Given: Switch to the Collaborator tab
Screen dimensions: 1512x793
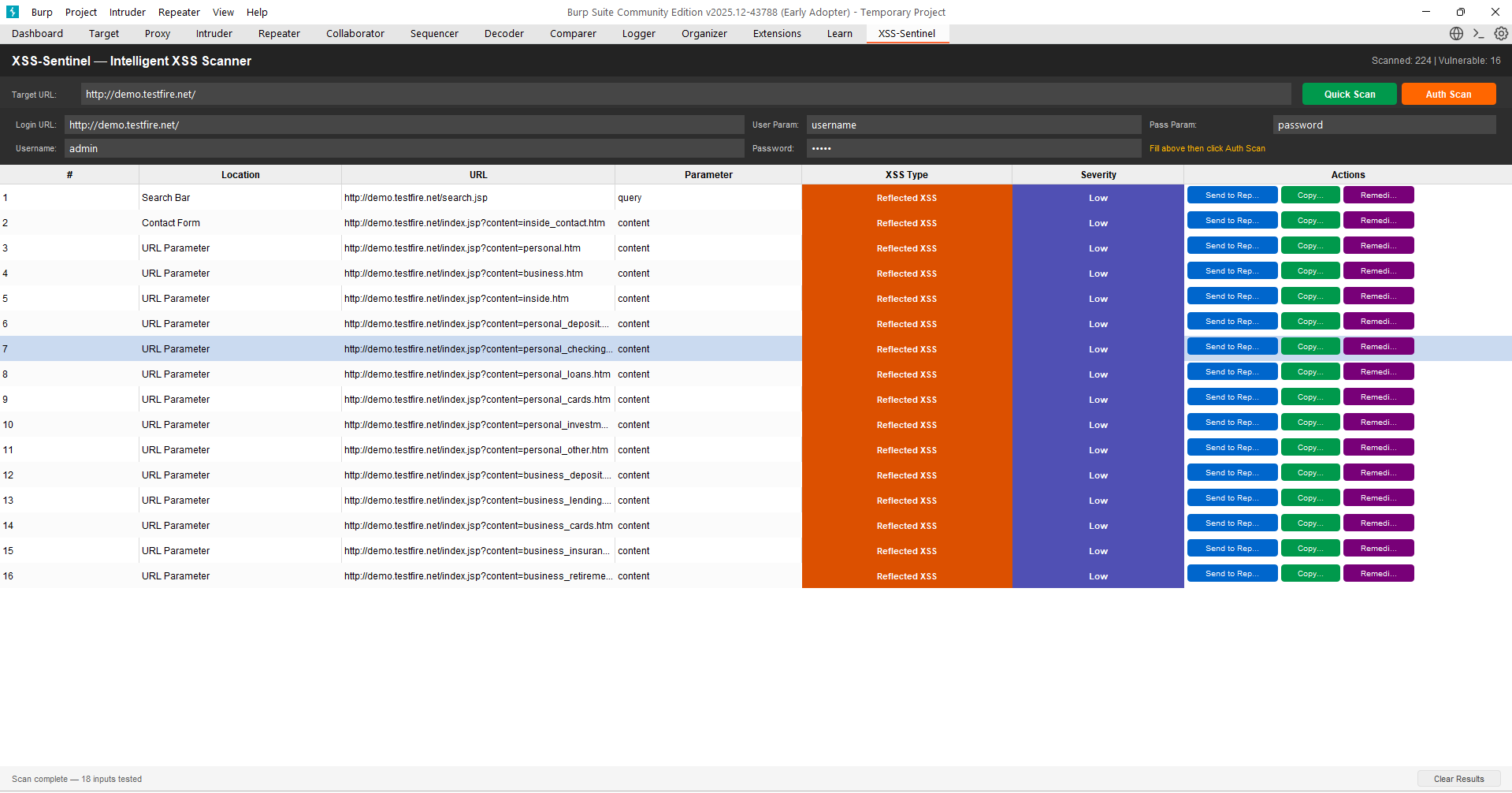Looking at the screenshot, I should (355, 33).
